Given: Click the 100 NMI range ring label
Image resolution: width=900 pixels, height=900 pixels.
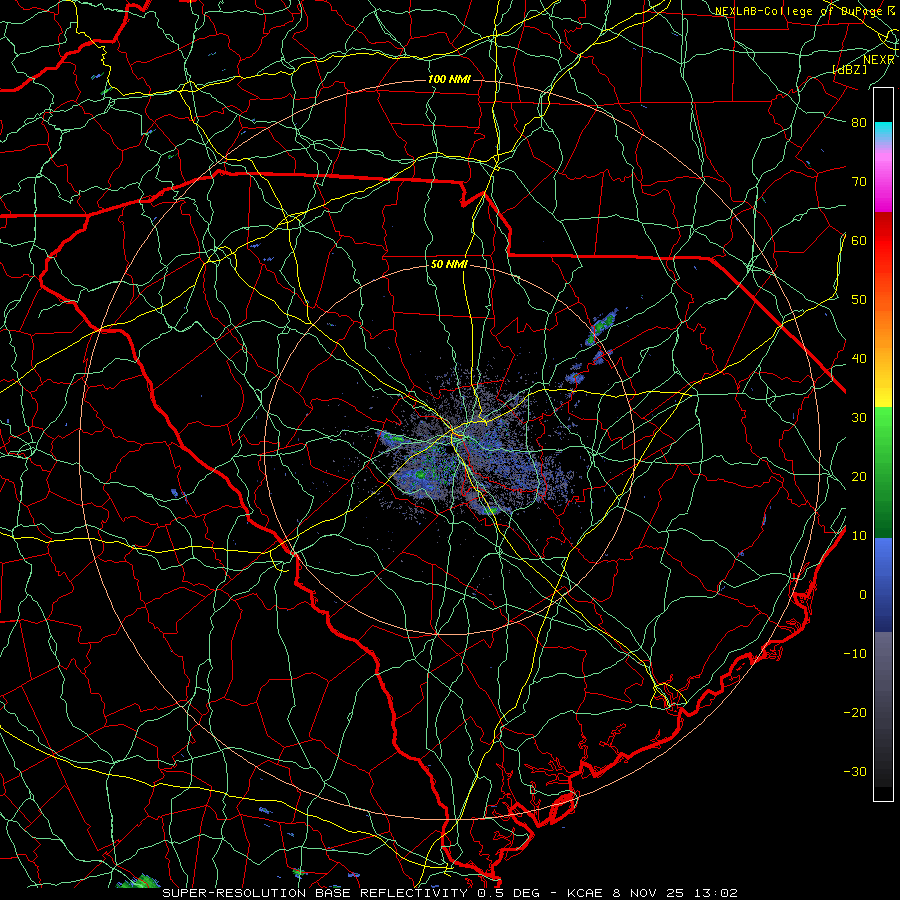Looking at the screenshot, I should (x=449, y=79).
